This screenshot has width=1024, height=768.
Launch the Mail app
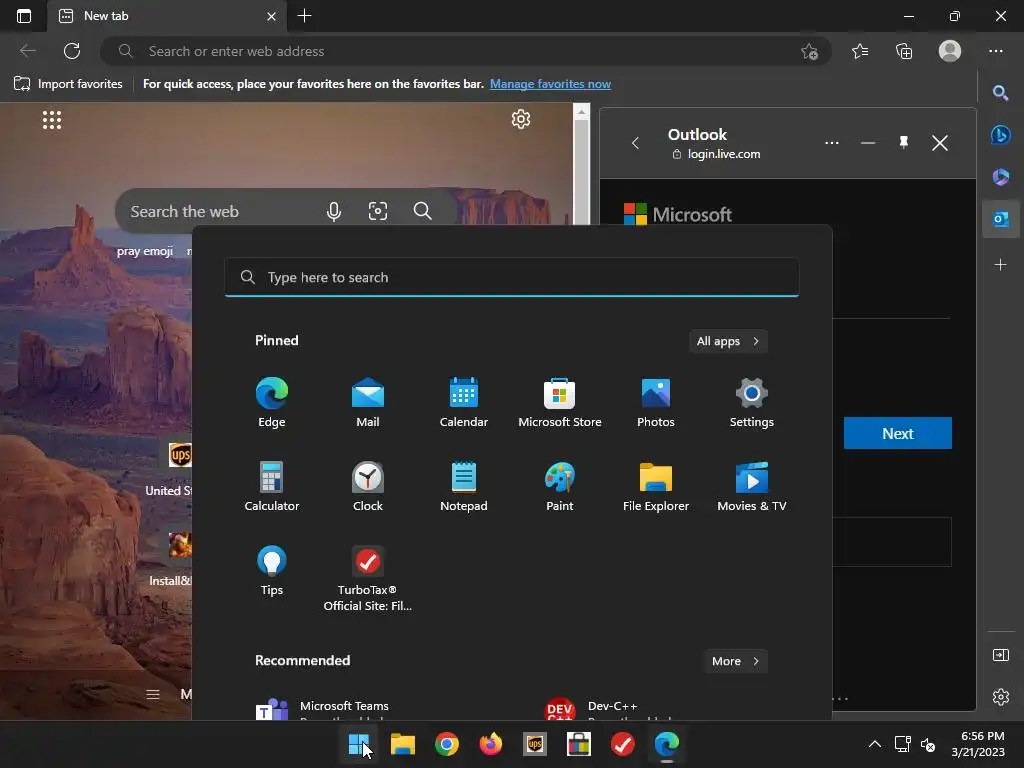pos(368,402)
